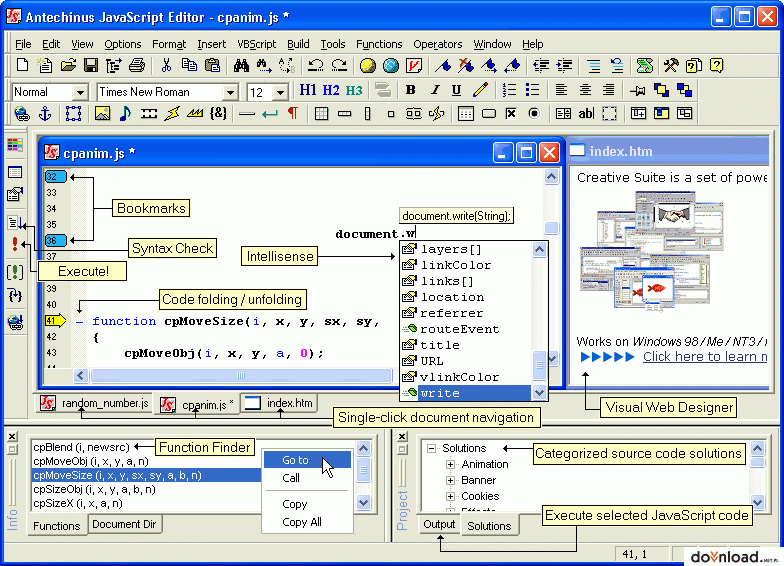The image size is (784, 566).
Task: Close the Info panel with its X
Action: pyautogui.click(x=12, y=436)
